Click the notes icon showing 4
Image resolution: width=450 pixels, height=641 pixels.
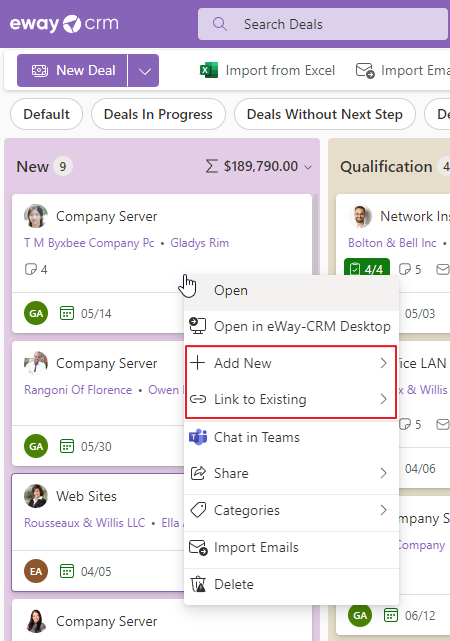point(31,269)
